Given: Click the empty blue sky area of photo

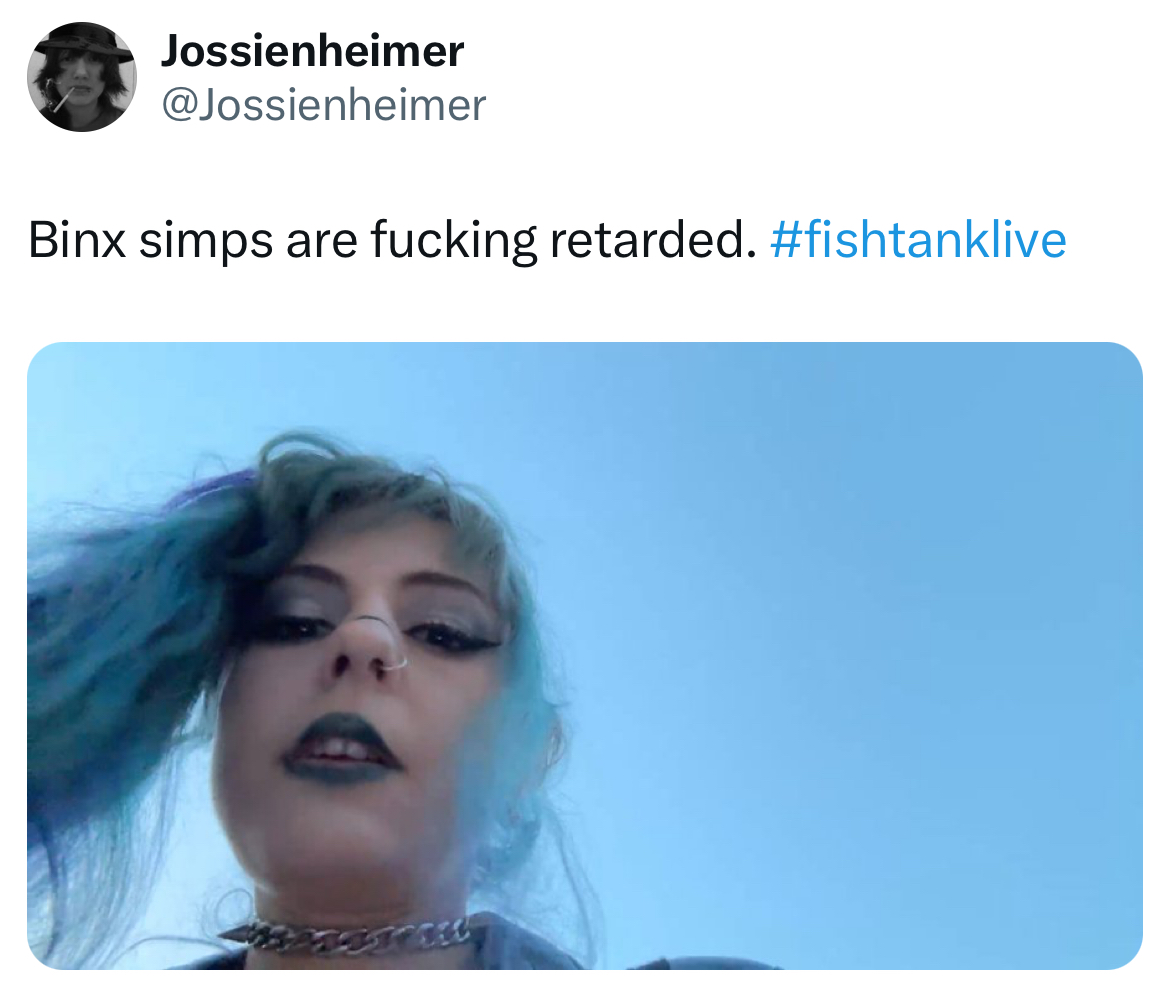Looking at the screenshot, I should click(x=858, y=634).
